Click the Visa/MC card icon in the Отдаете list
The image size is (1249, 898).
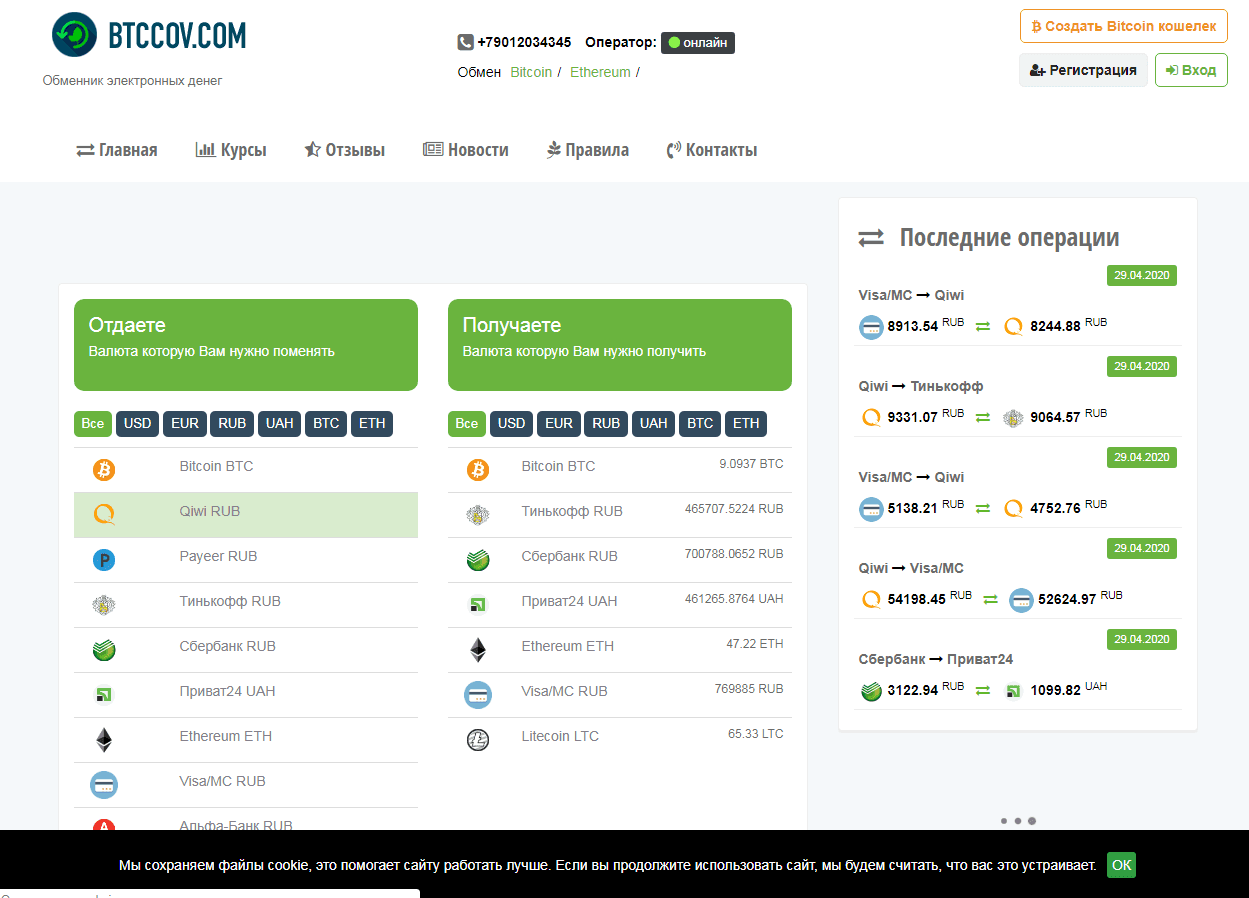(x=104, y=785)
